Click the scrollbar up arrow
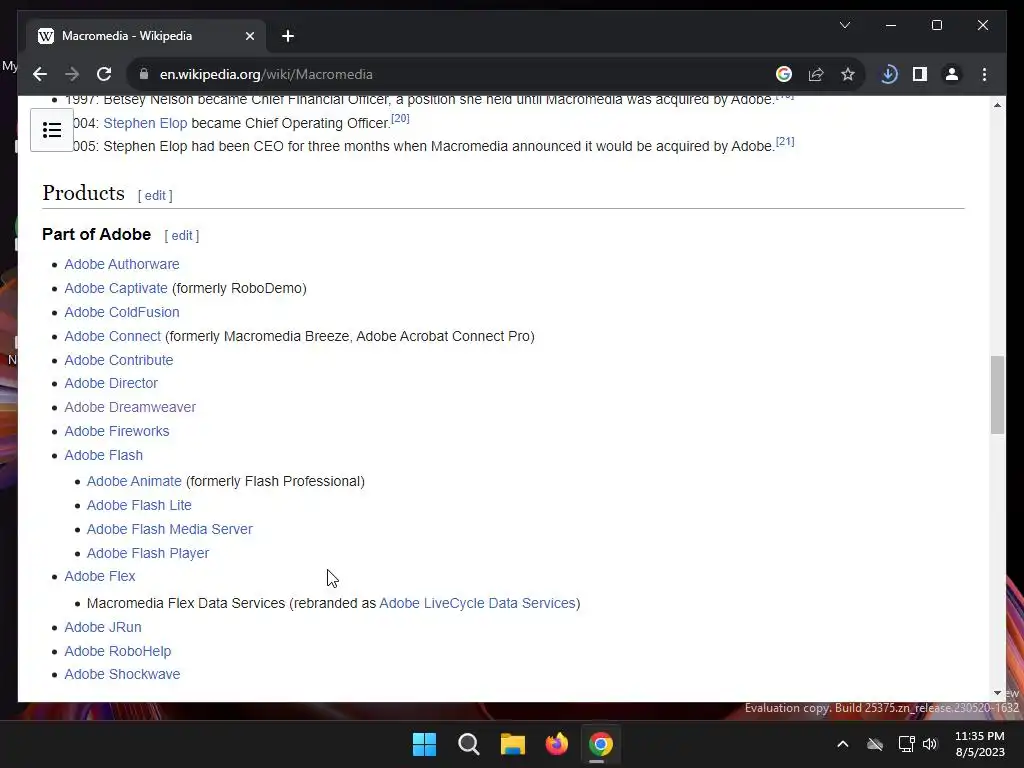This screenshot has width=1024, height=768. coord(997,104)
